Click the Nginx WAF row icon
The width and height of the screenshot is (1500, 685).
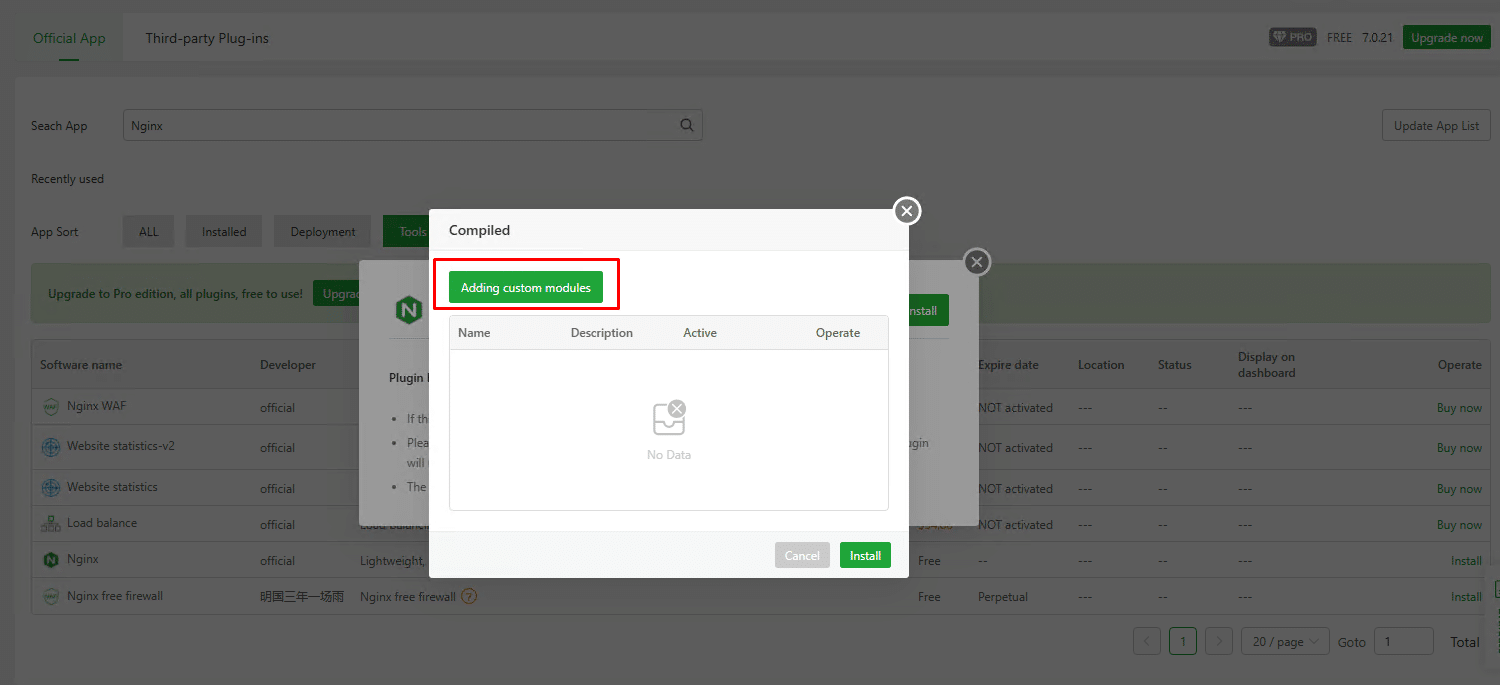pyautogui.click(x=51, y=407)
